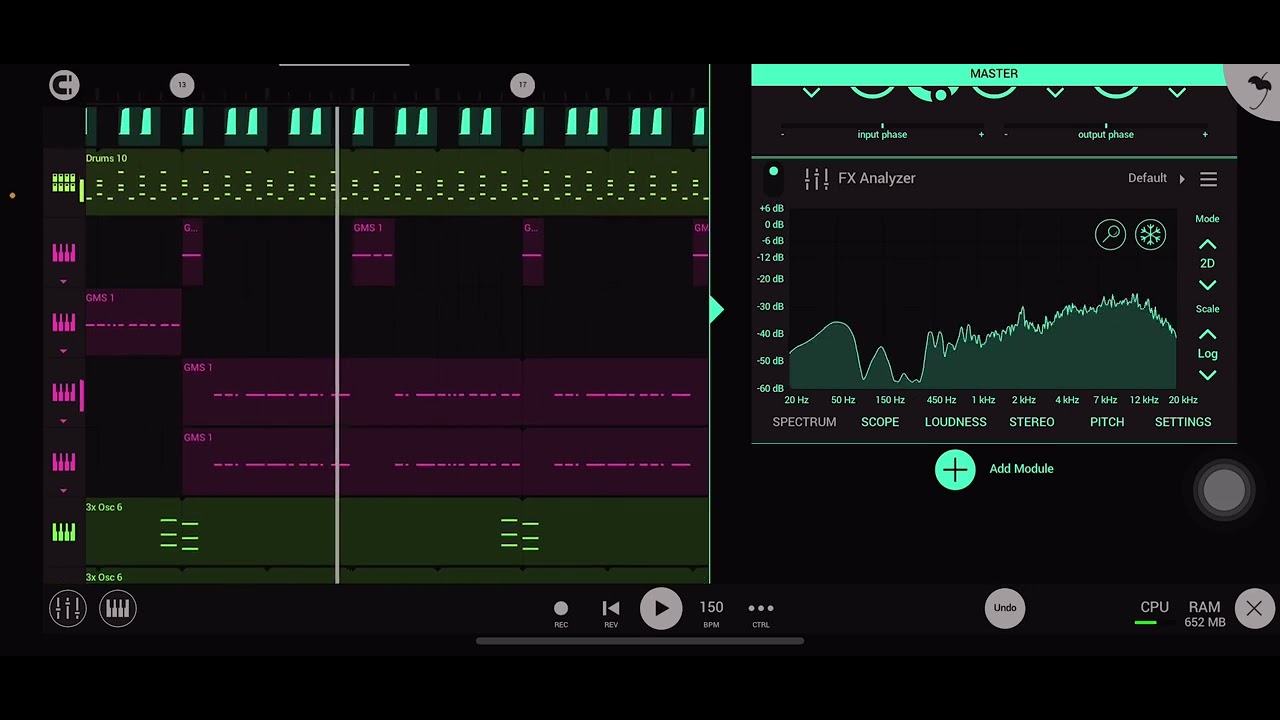Click the MASTER header bar
This screenshot has height=720, width=1280.
(x=994, y=74)
